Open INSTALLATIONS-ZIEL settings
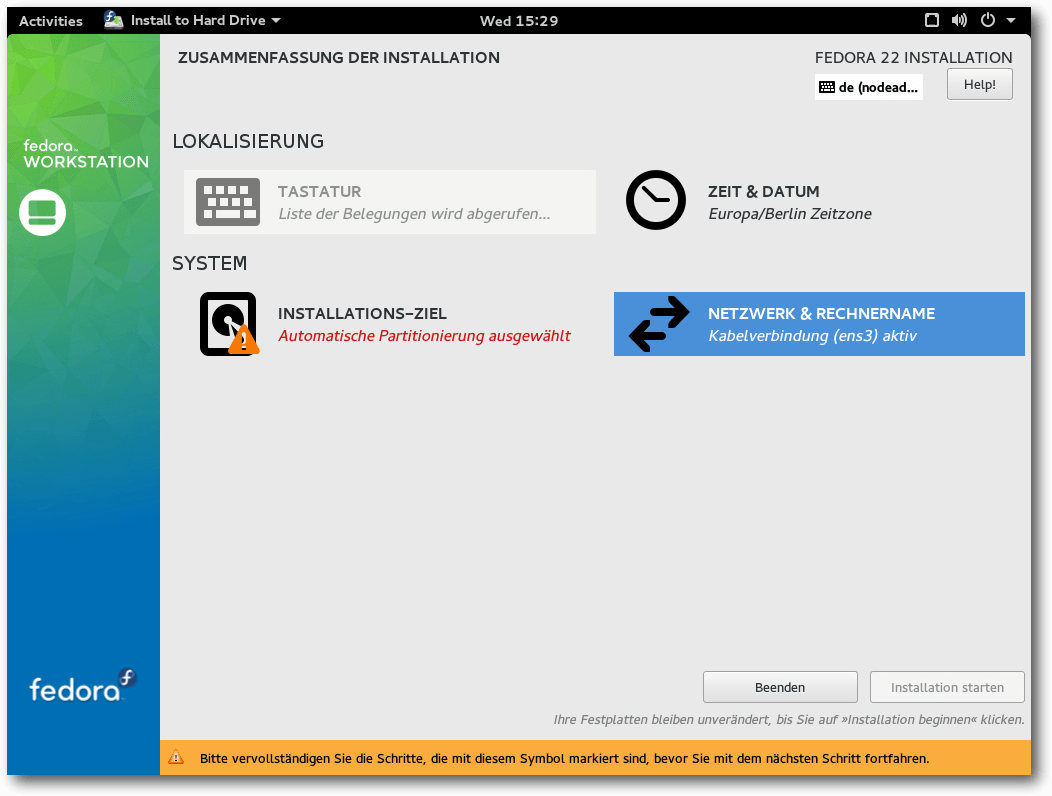Viewport: 1052px width, 796px height. 390,324
